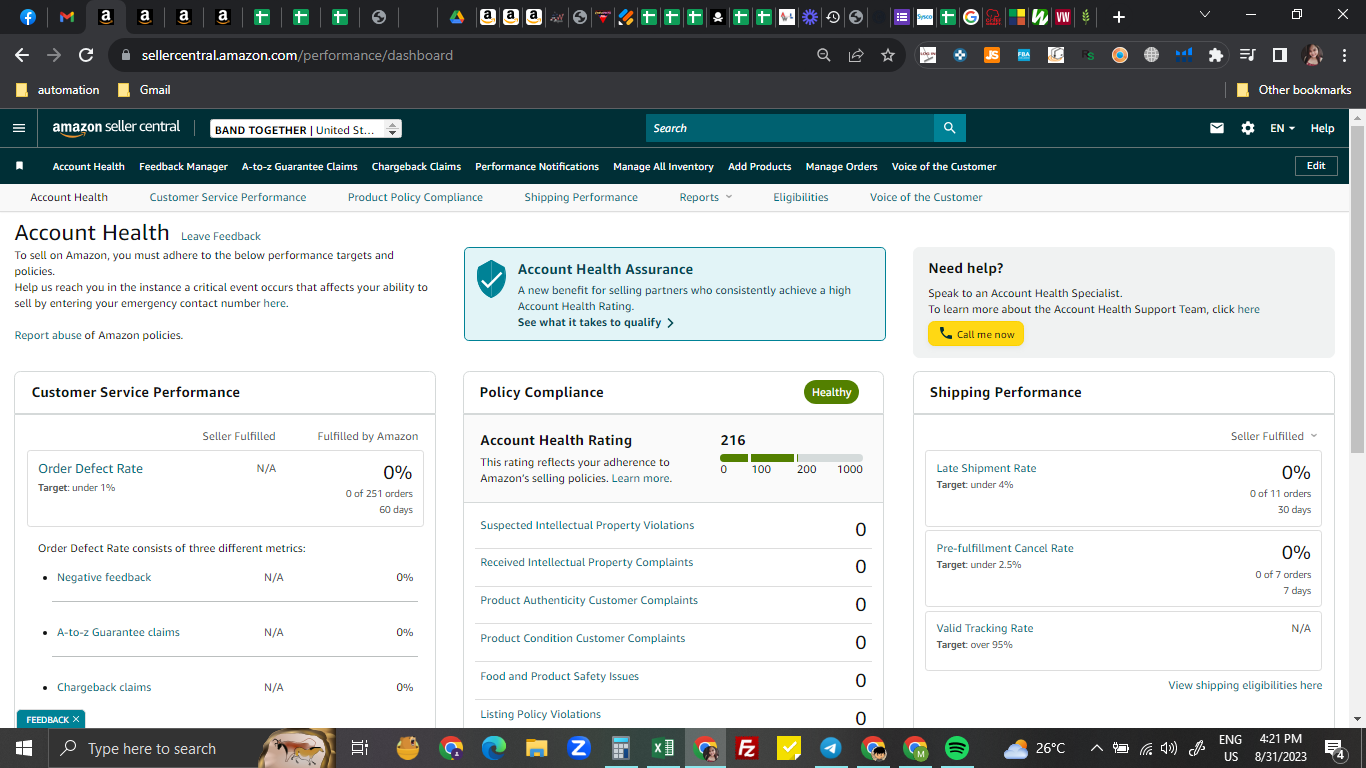Open the marketplace selector BAND TOGETHER dropdown

pyautogui.click(x=306, y=129)
